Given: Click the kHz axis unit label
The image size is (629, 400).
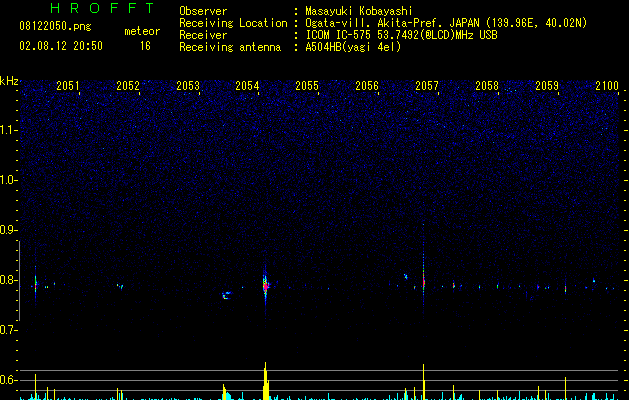Looking at the screenshot, I should pyautogui.click(x=9, y=81).
